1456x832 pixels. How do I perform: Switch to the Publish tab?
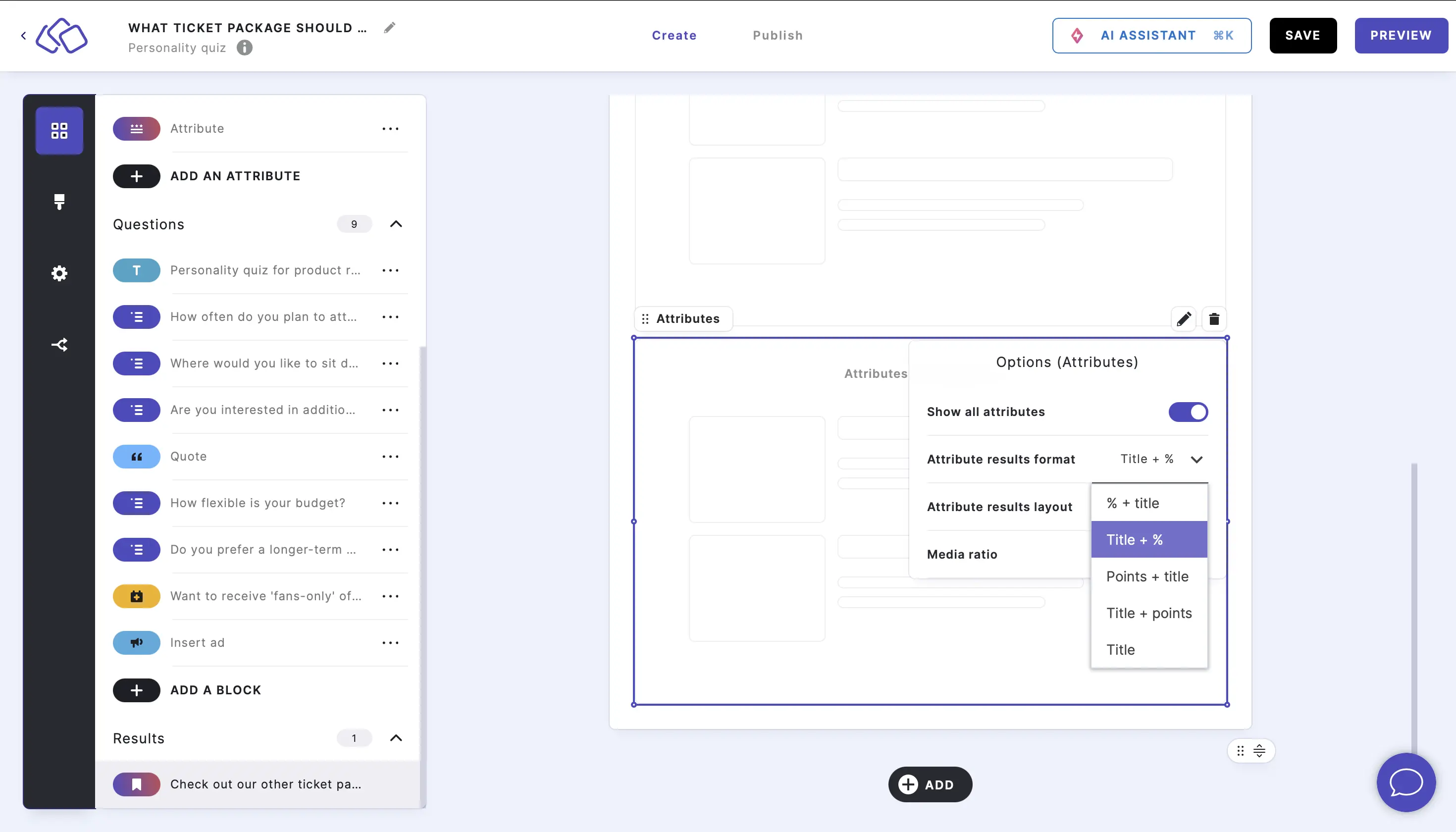[778, 36]
